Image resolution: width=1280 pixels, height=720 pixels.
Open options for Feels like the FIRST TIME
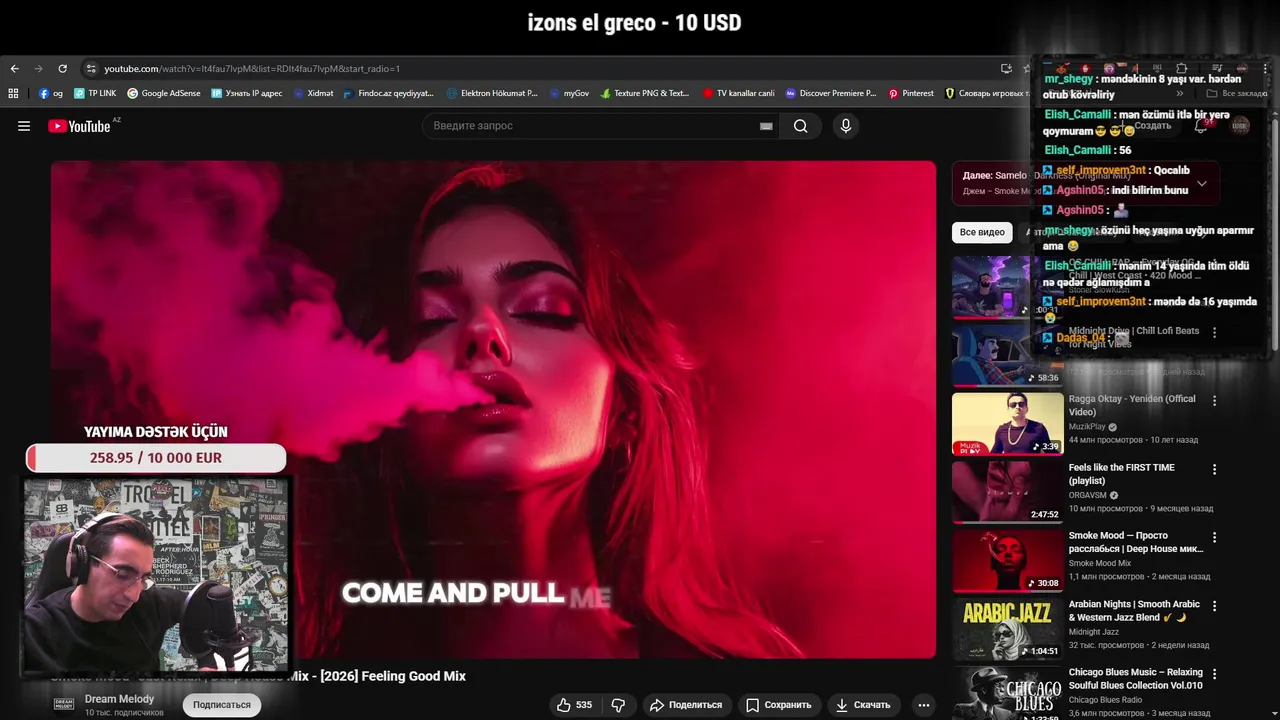[x=1215, y=469]
